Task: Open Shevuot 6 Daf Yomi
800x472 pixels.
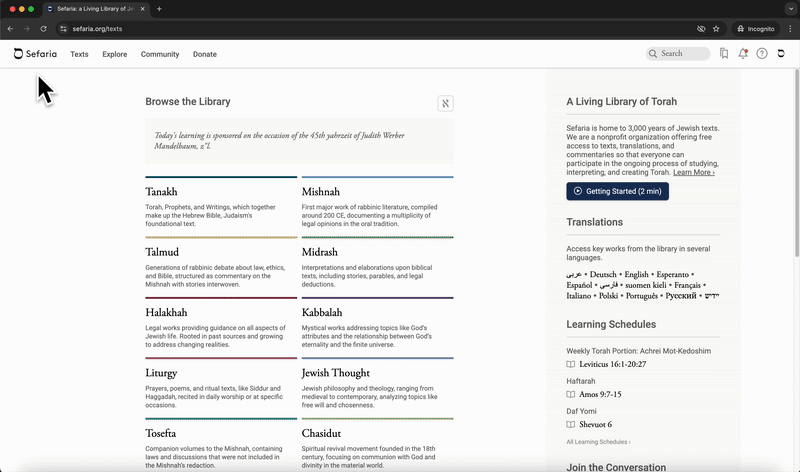Action: tap(595, 425)
